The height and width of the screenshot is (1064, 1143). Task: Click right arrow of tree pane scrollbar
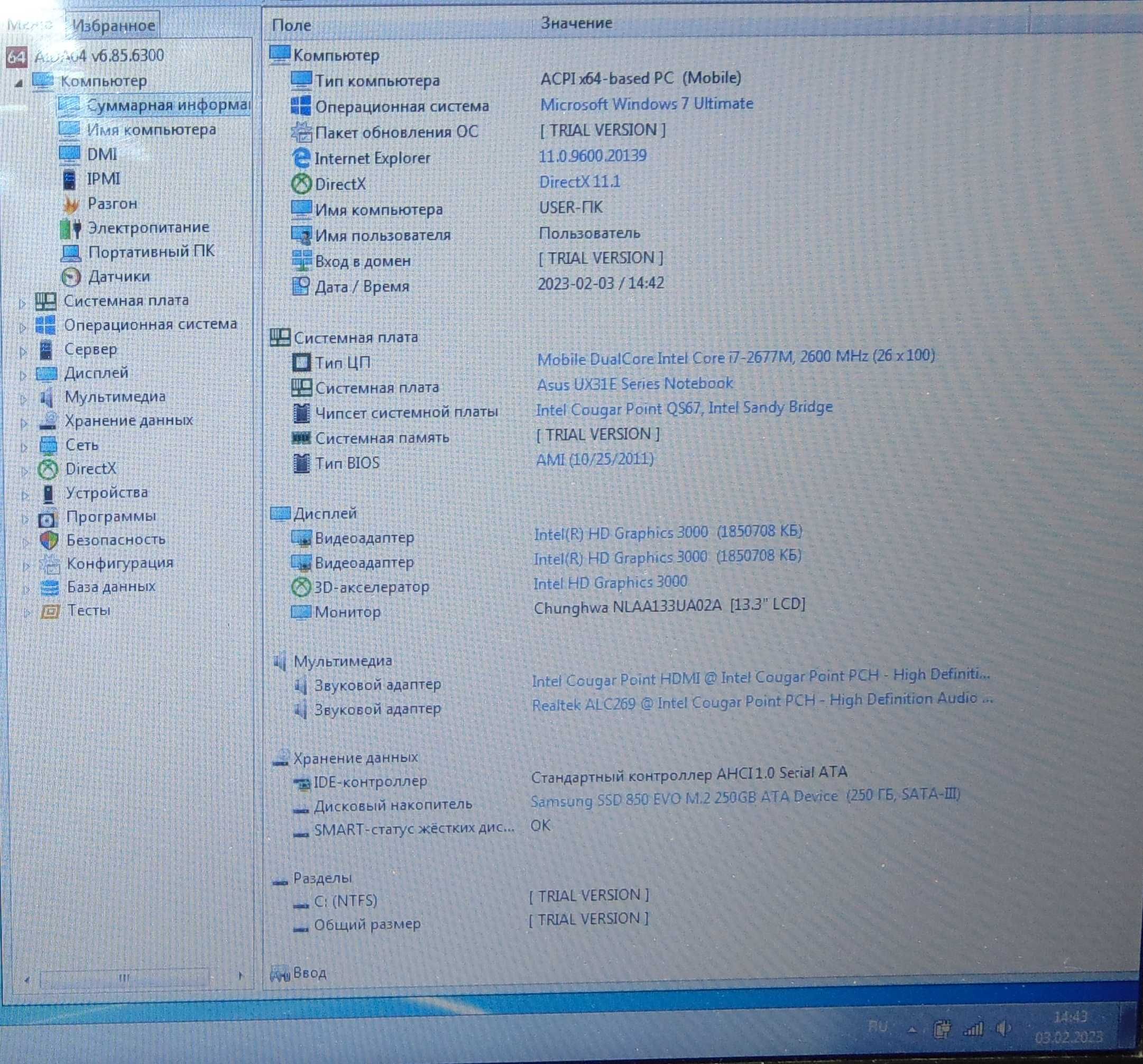pyautogui.click(x=241, y=976)
